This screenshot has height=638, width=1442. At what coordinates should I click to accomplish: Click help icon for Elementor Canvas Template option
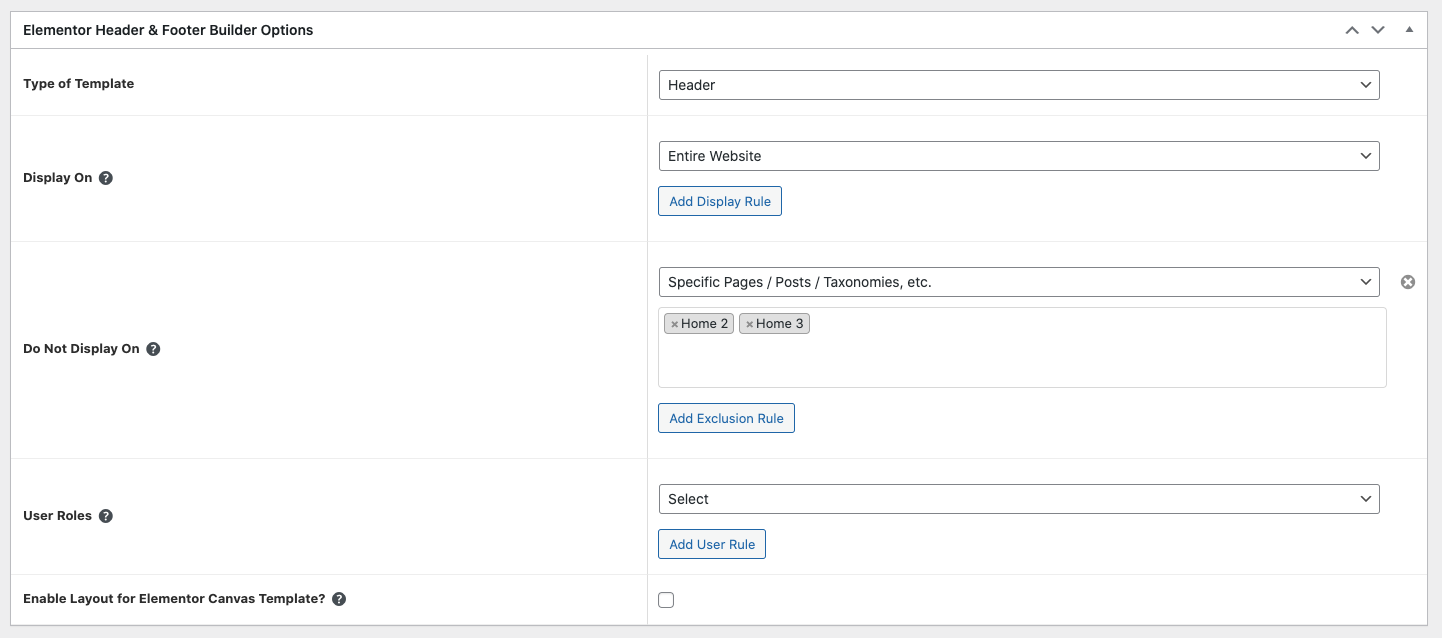(x=339, y=599)
